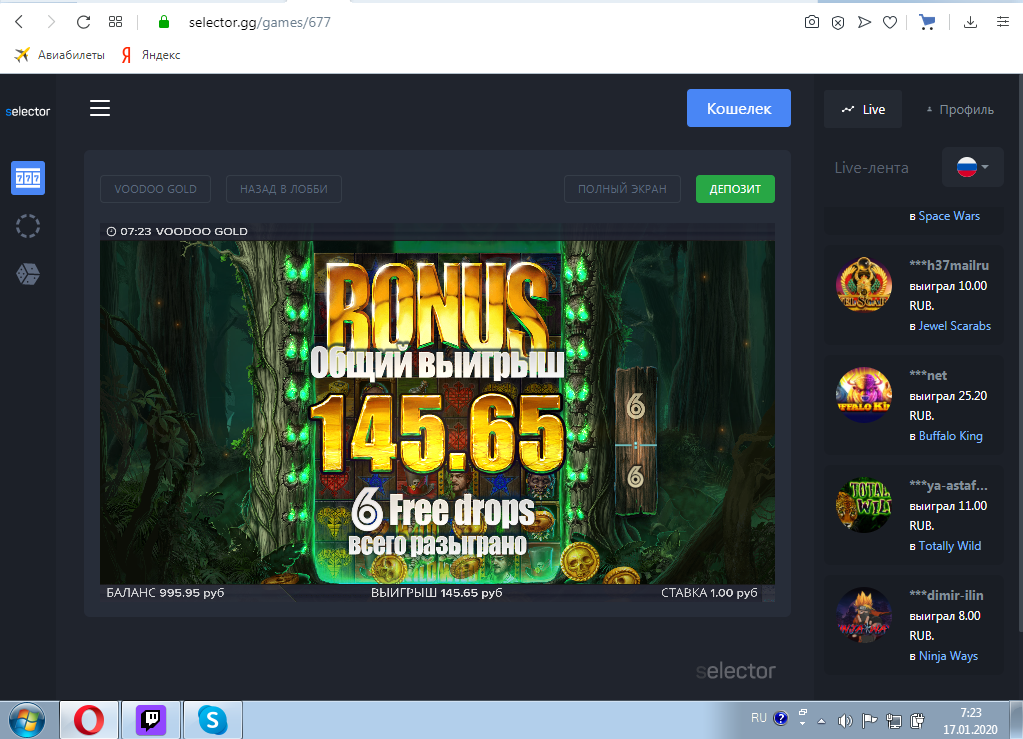The image size is (1023, 739).
Task: Click the Totally Wild game thumbnail
Action: [x=864, y=505]
